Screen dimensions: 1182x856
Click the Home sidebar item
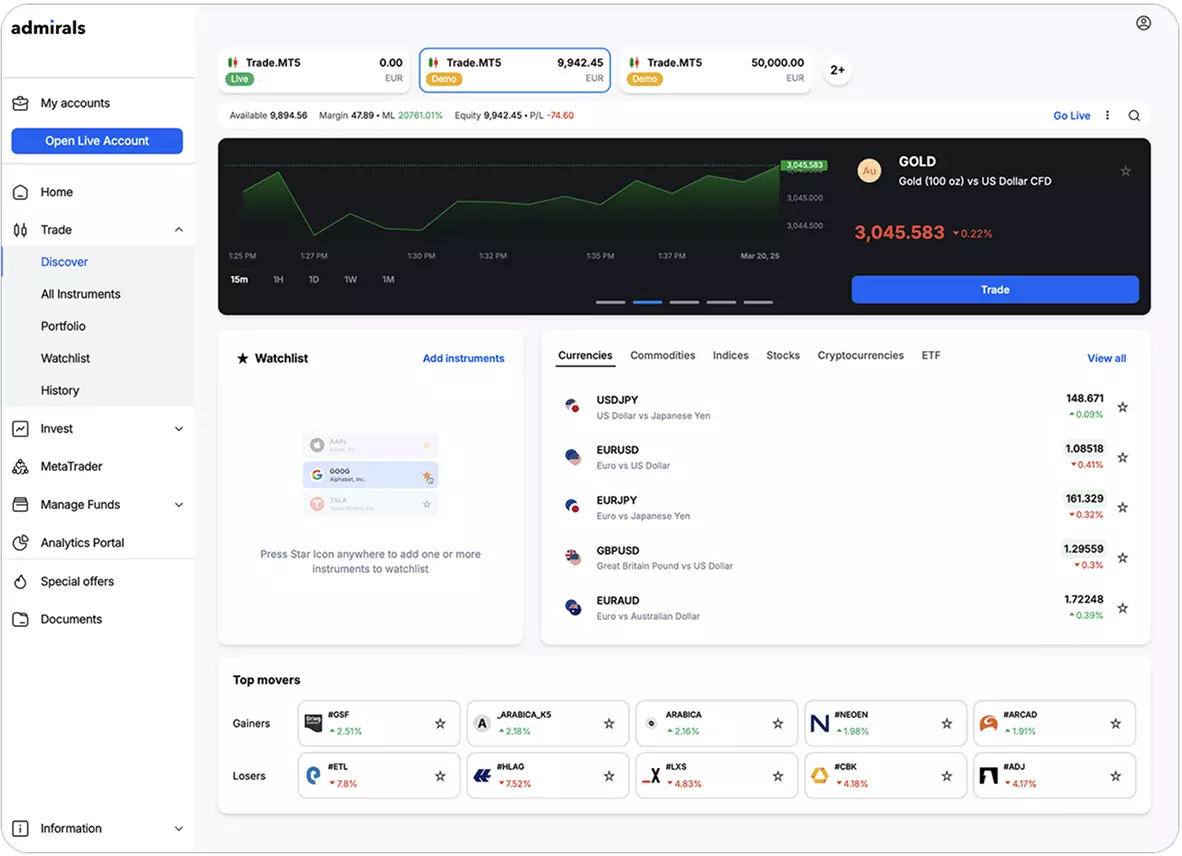[x=56, y=192]
